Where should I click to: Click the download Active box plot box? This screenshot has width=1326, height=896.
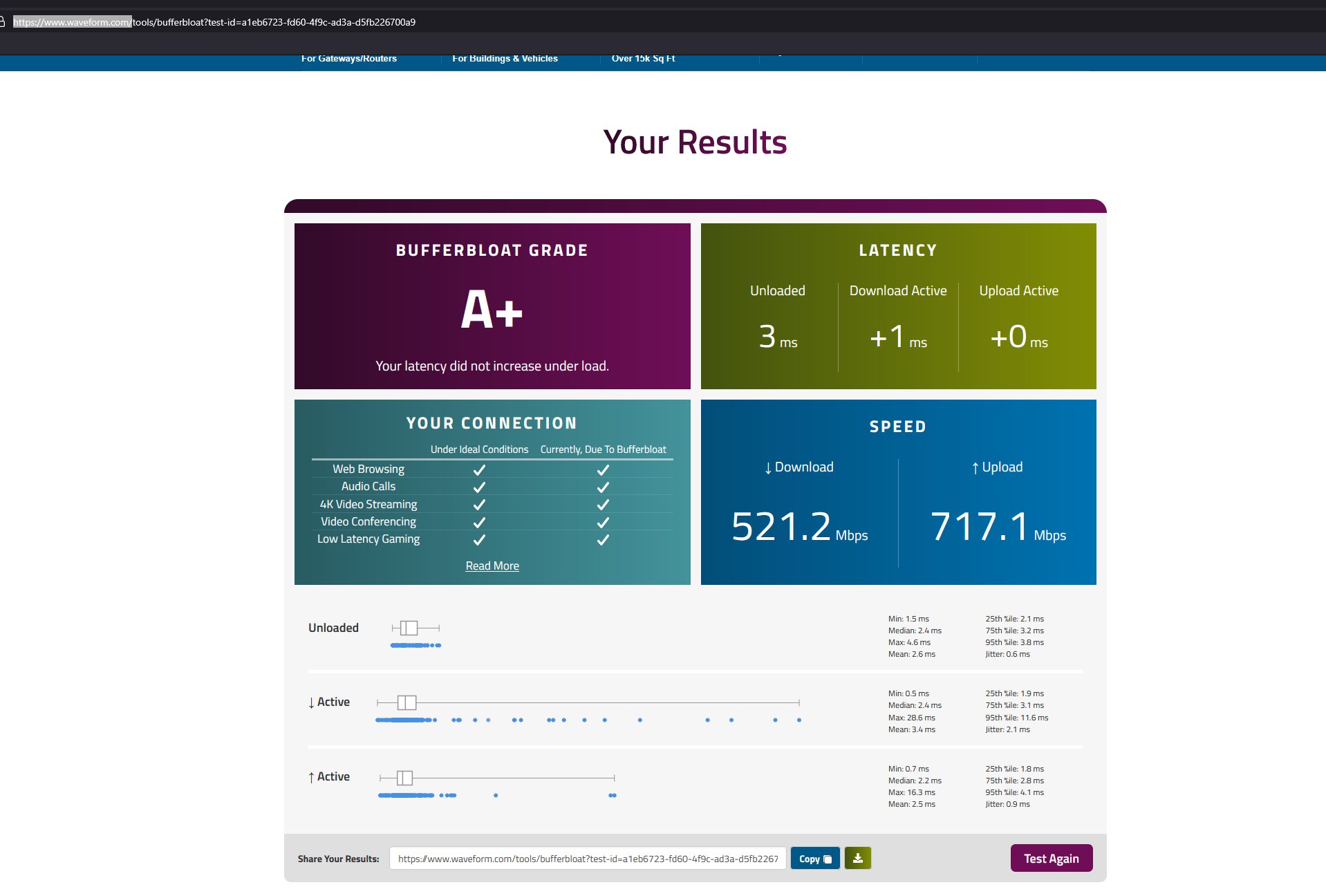coord(407,702)
